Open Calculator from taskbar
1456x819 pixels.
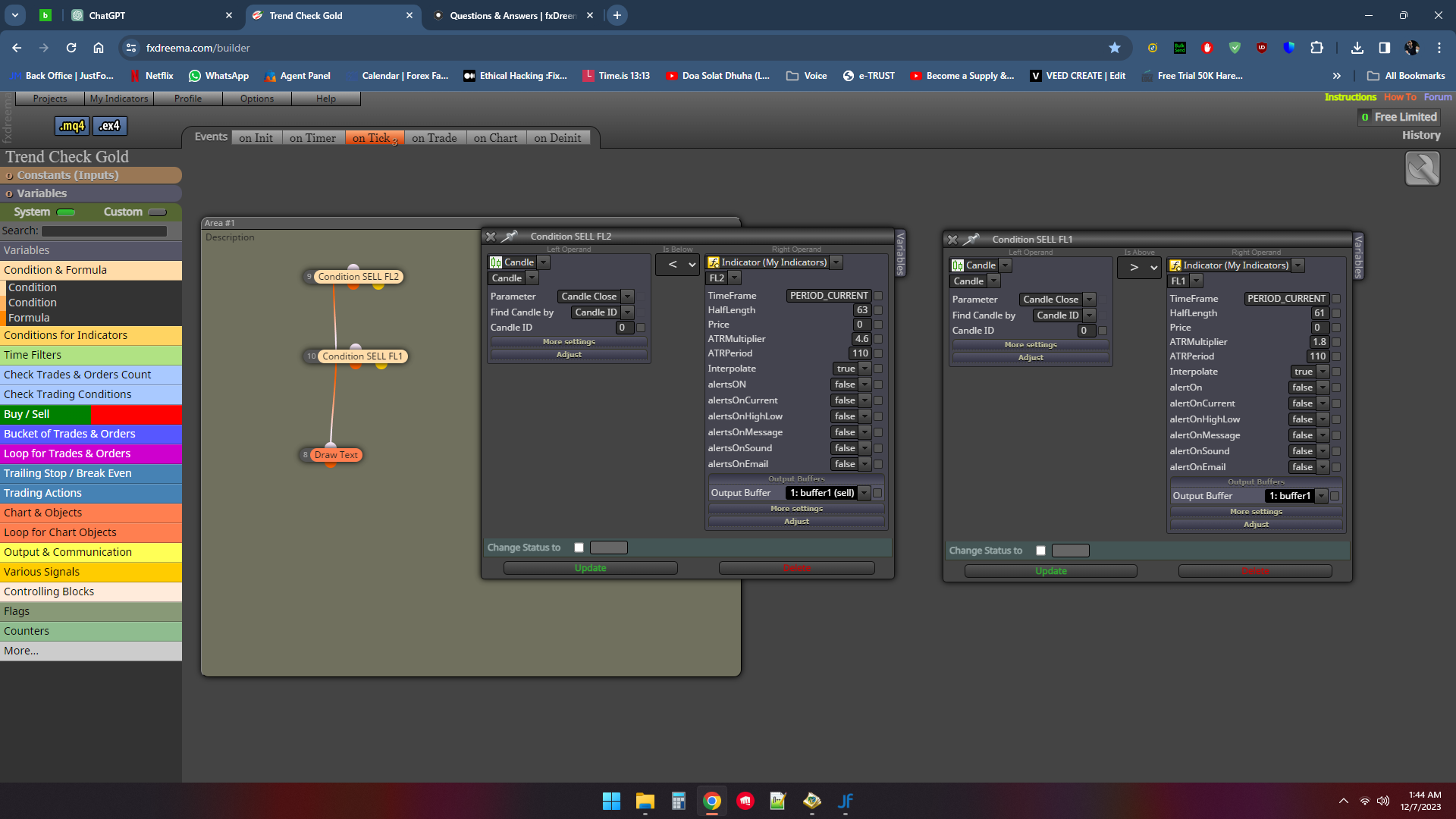pyautogui.click(x=679, y=801)
